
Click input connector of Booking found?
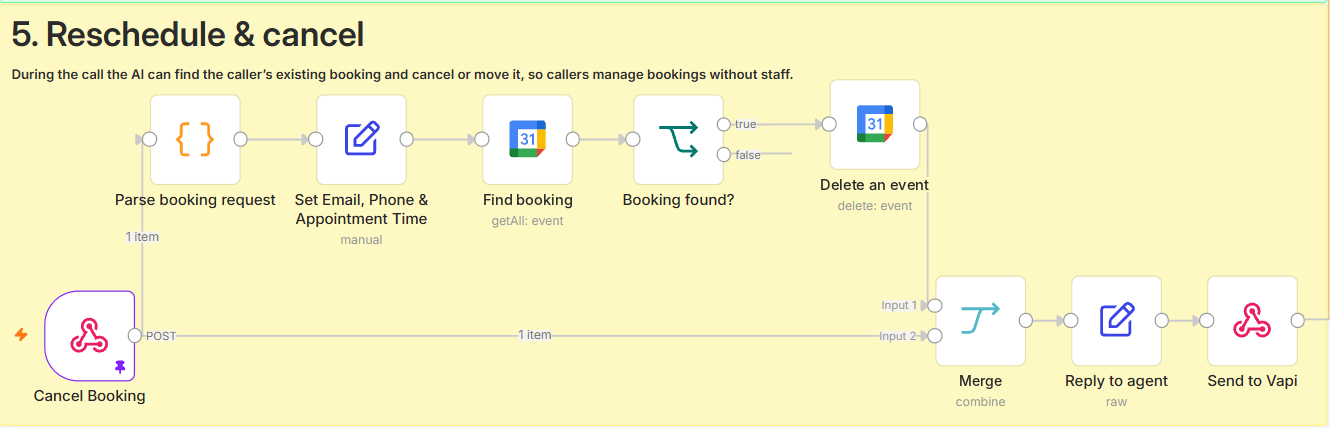point(633,139)
